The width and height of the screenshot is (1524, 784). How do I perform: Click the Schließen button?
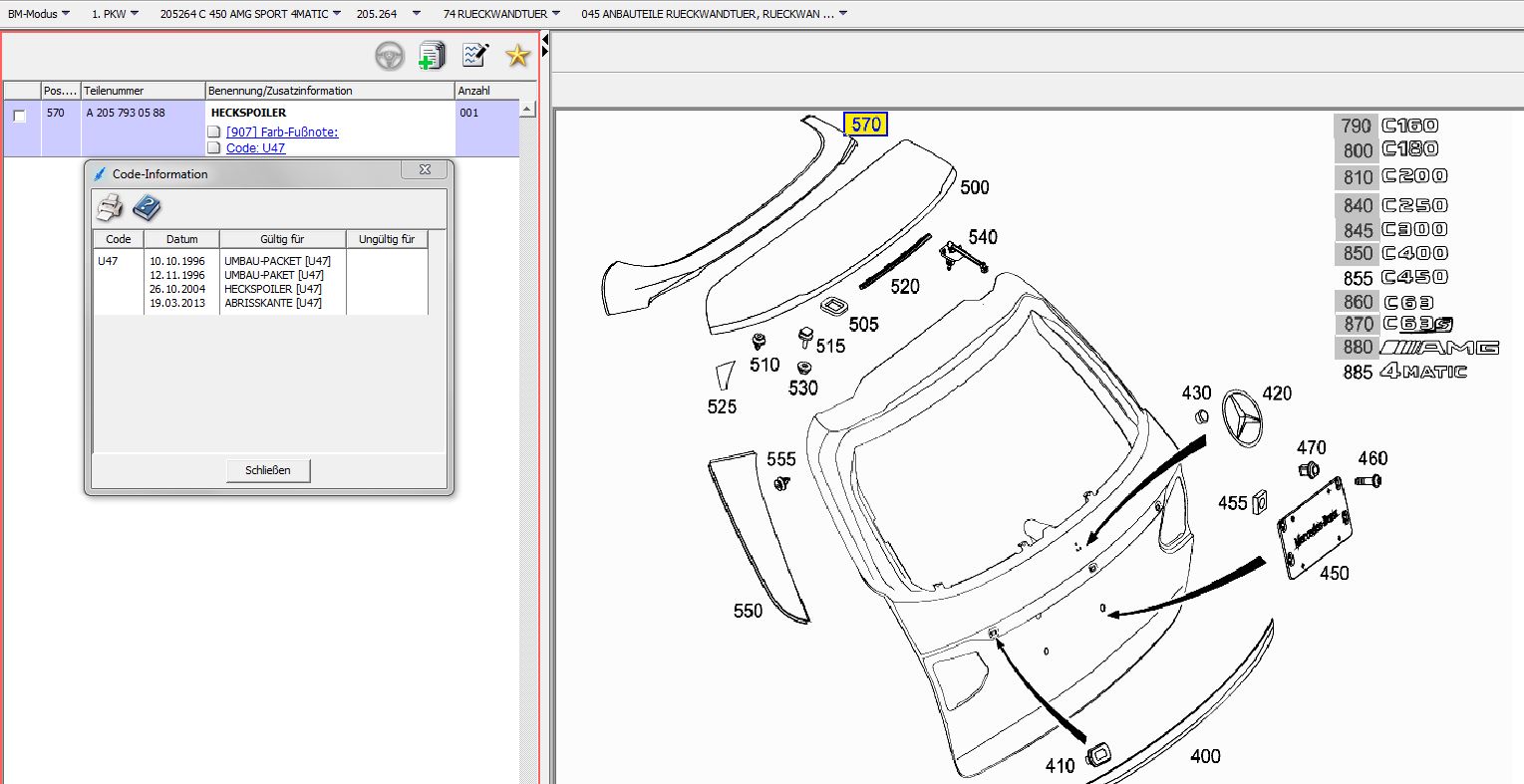click(x=268, y=470)
